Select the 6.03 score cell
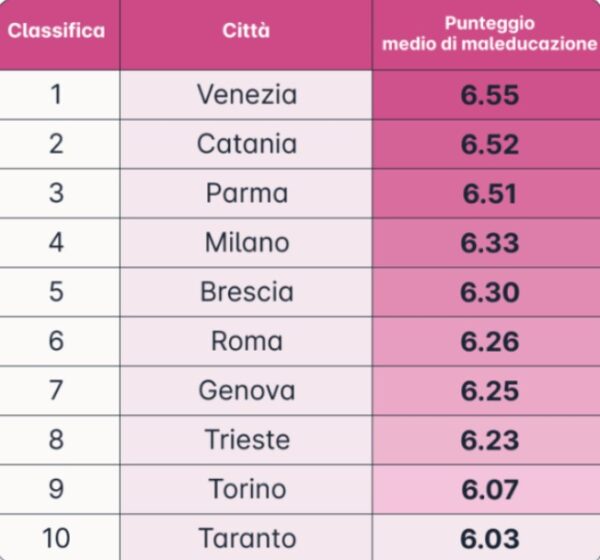 489,538
